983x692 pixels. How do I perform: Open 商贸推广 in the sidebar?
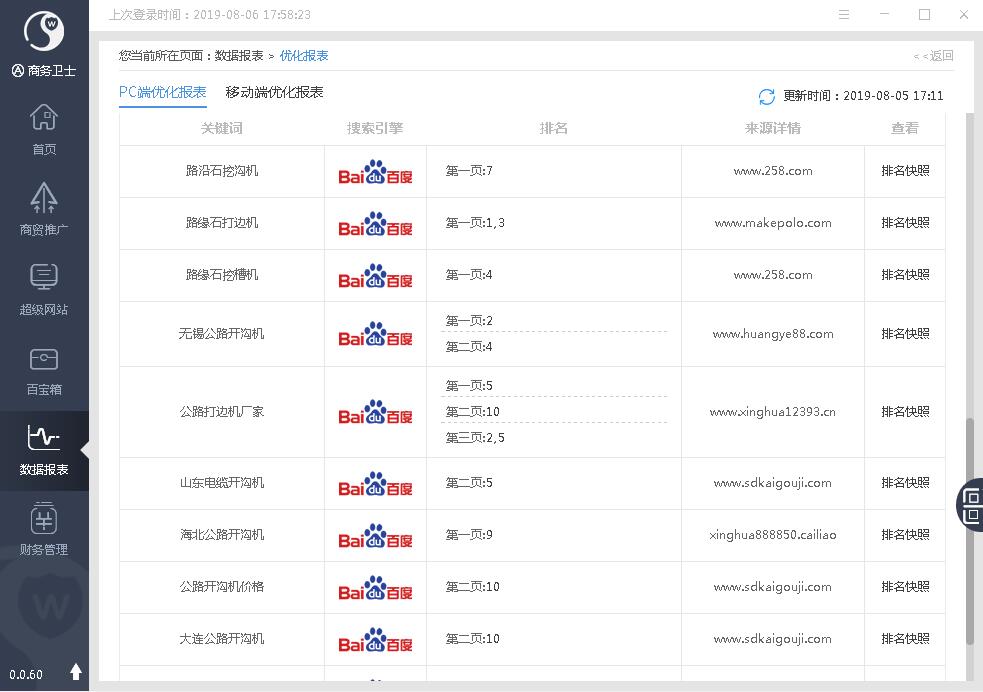click(x=44, y=209)
